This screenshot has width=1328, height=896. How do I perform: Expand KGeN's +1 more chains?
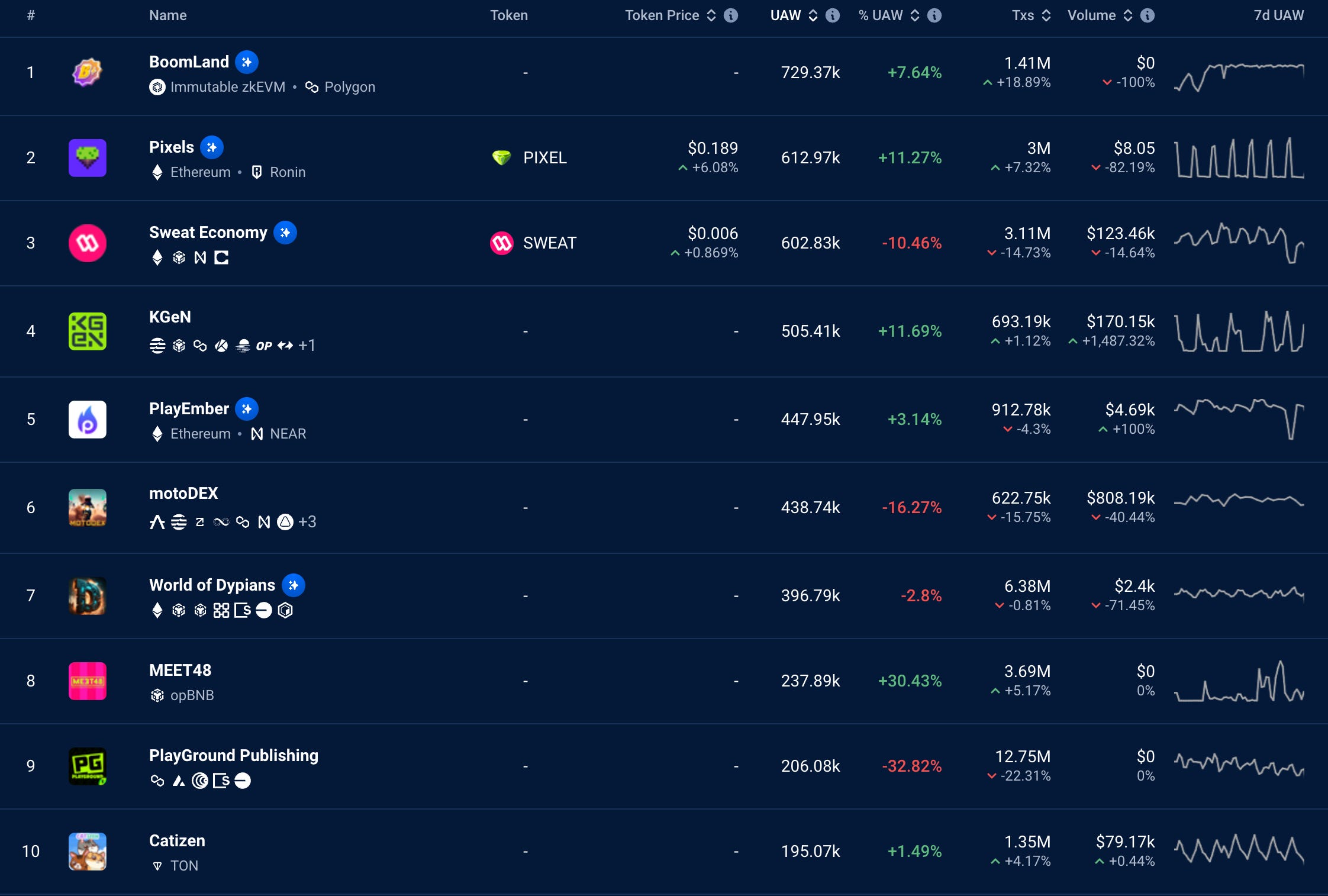point(307,346)
